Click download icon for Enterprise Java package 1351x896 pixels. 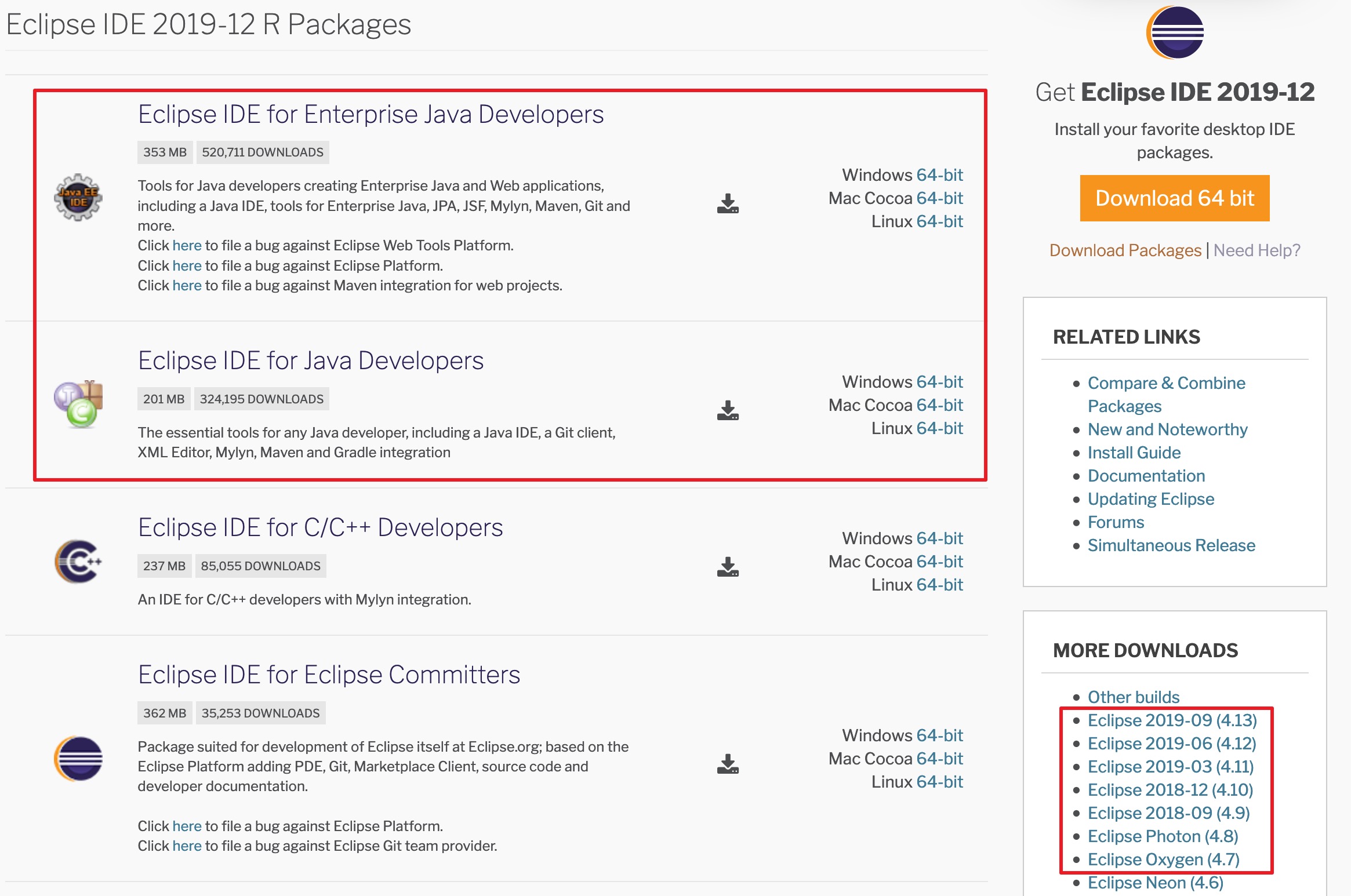pyautogui.click(x=728, y=203)
